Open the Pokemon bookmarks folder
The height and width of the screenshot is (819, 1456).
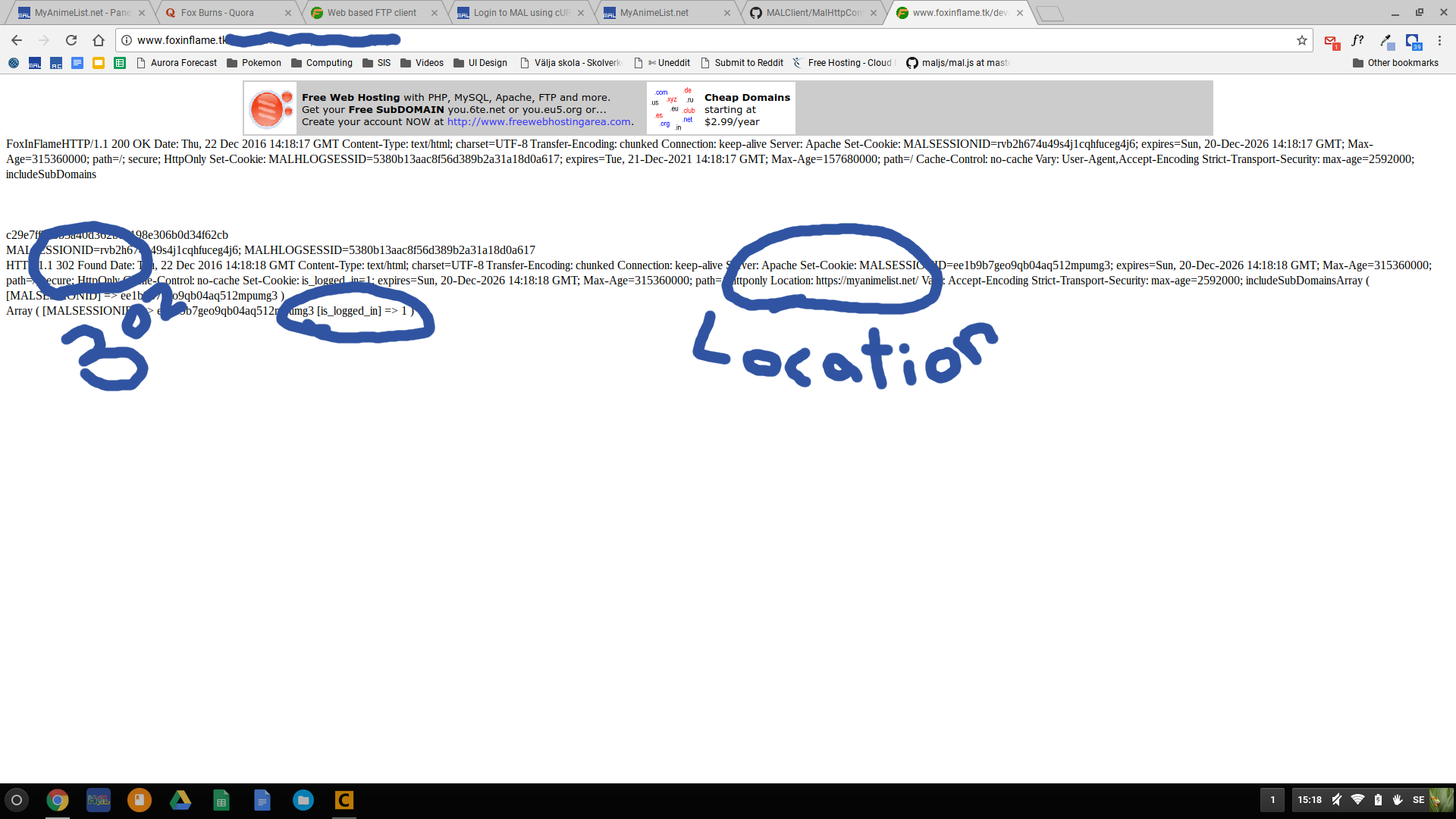point(254,63)
